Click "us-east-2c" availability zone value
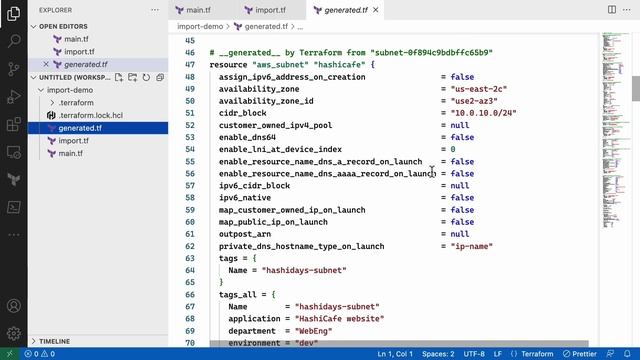 479,89
